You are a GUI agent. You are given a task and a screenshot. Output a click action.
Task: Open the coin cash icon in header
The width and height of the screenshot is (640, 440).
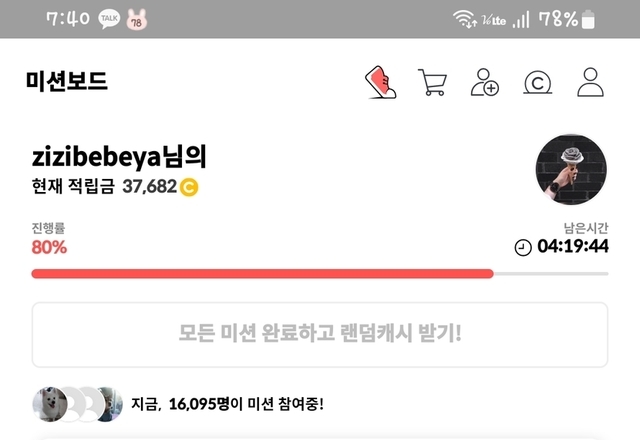pos(538,83)
